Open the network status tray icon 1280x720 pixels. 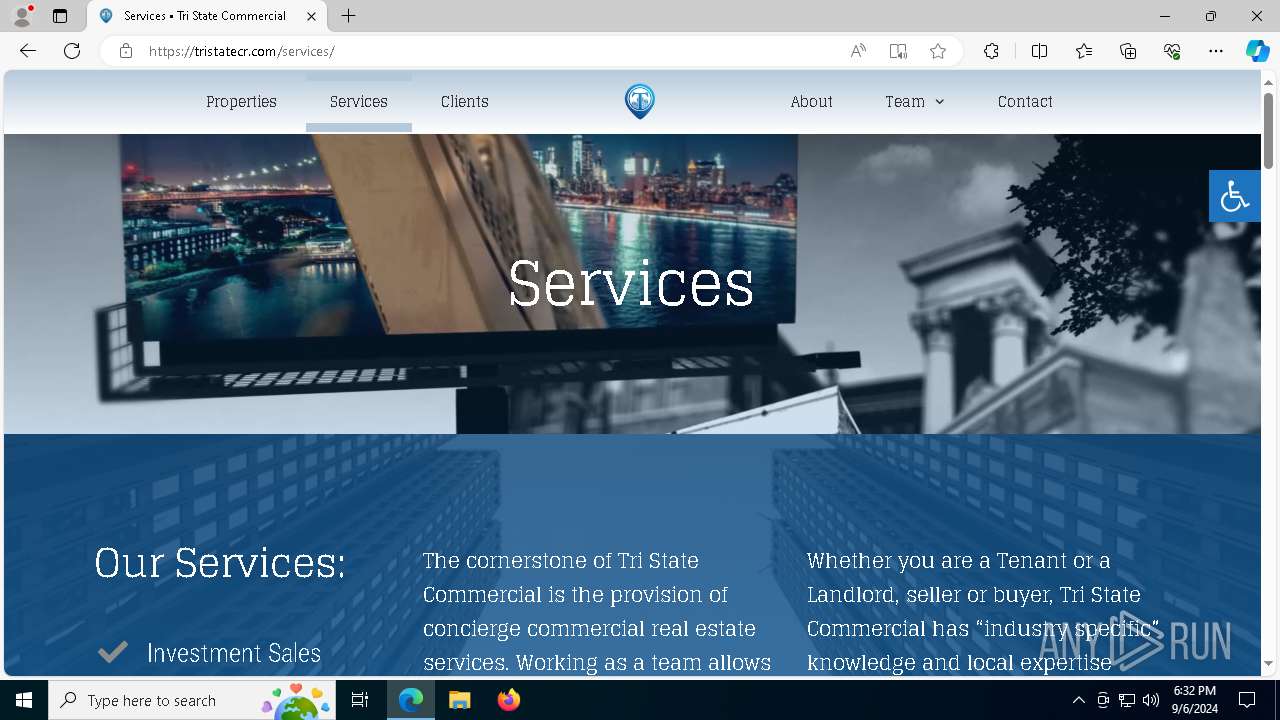[1126, 700]
